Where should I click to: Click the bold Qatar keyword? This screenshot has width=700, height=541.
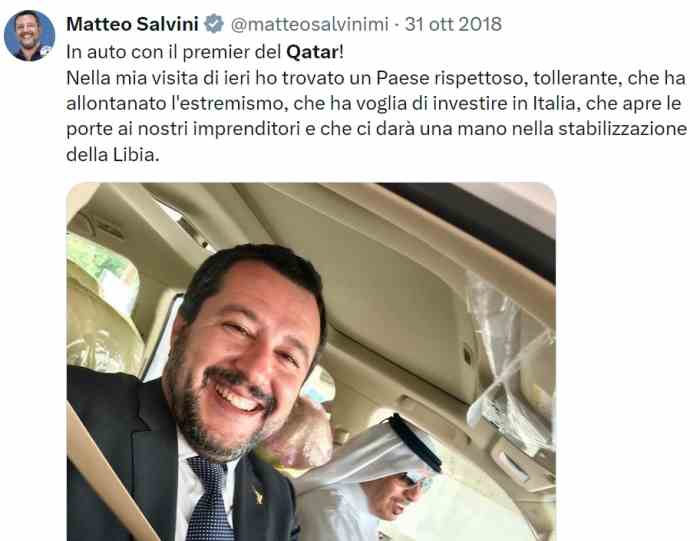[x=312, y=52]
